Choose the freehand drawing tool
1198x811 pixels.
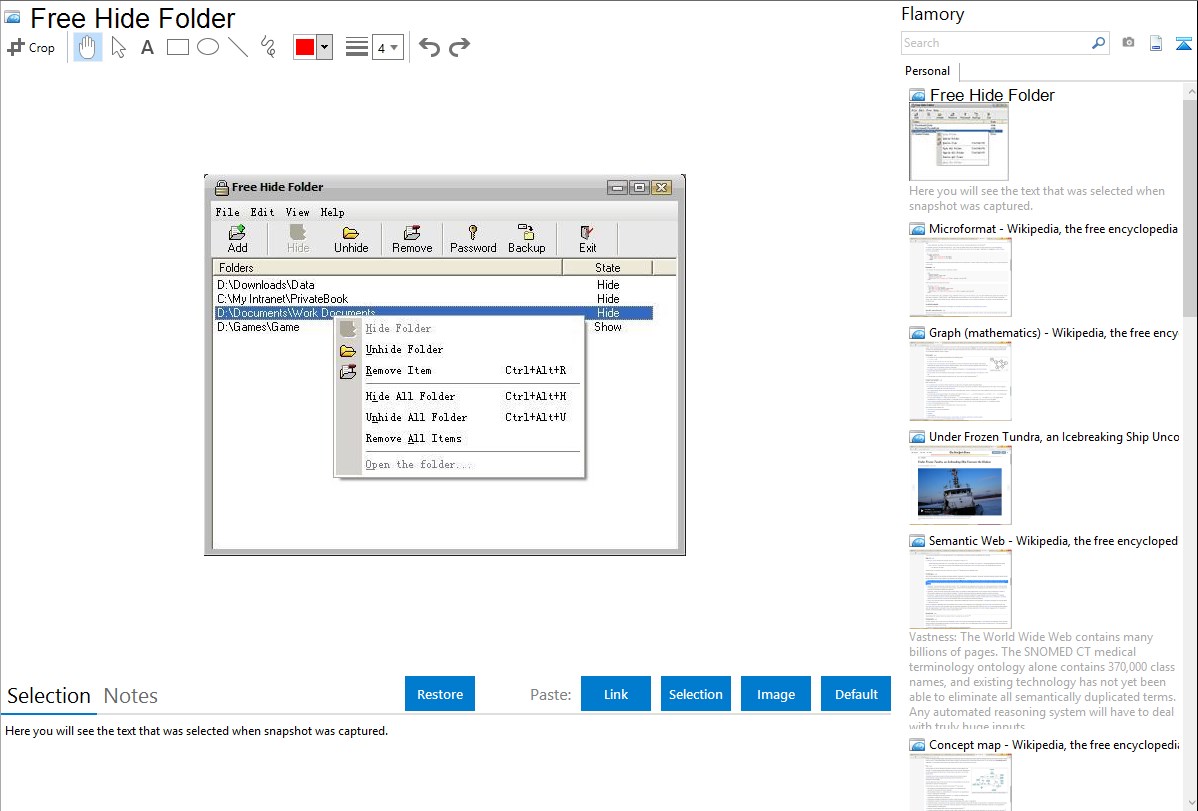click(268, 47)
